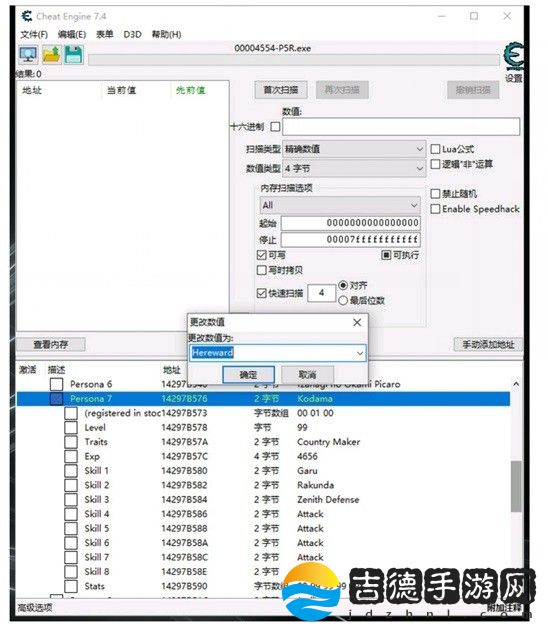Cancel the change value dialog
548x627 pixels.
307,375
